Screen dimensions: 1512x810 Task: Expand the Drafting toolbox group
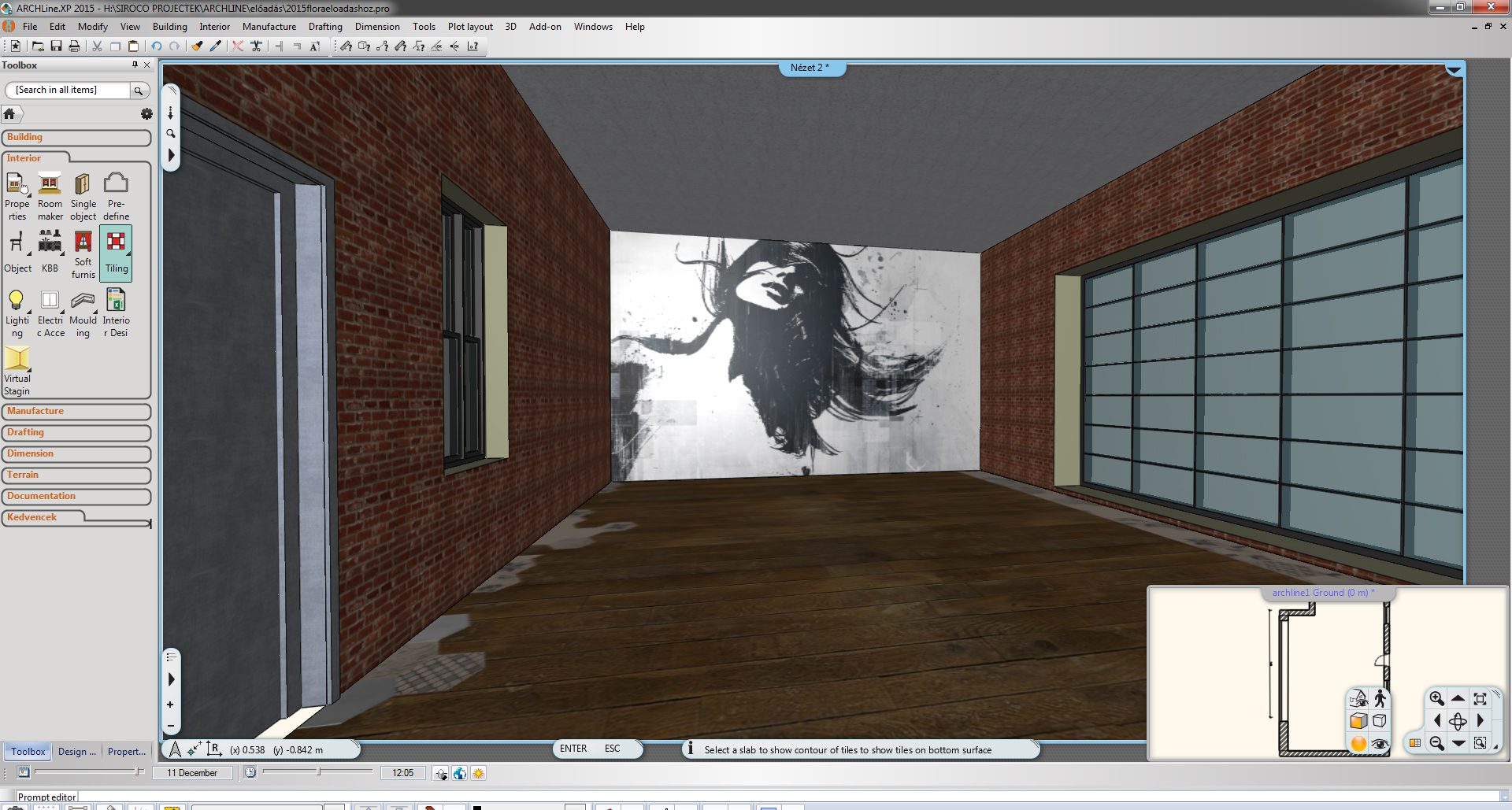tap(76, 433)
